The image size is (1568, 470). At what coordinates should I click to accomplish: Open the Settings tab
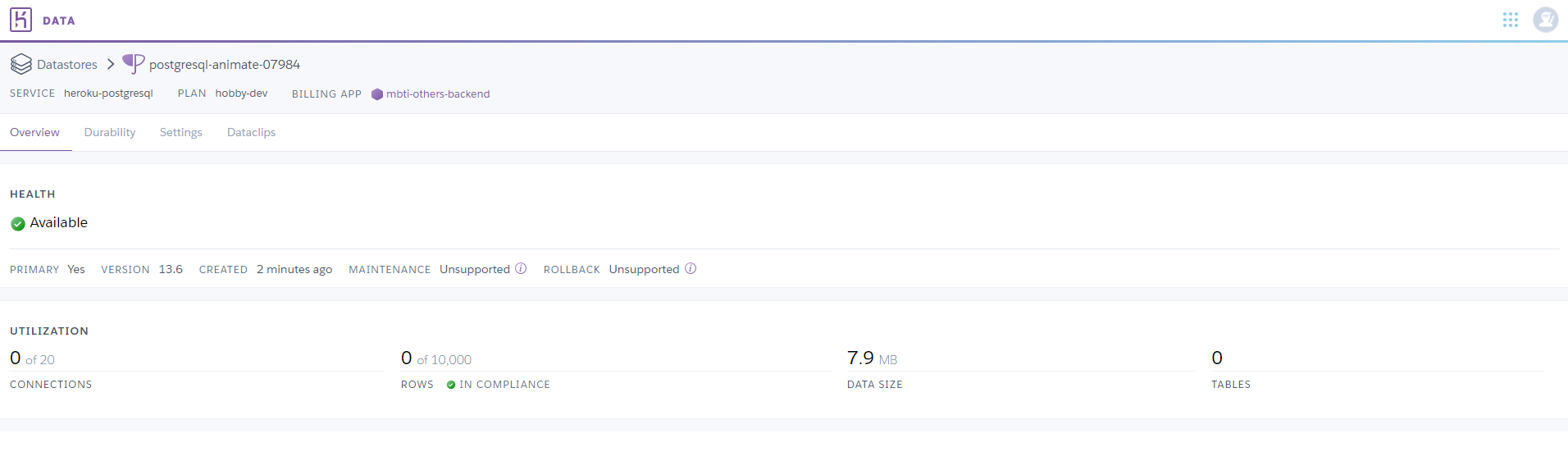click(x=181, y=132)
